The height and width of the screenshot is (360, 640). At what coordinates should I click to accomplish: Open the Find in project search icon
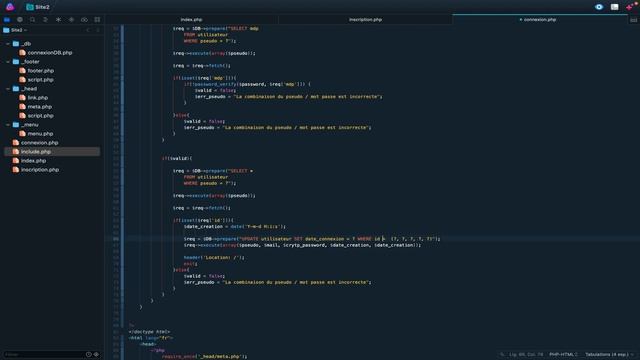click(33, 20)
